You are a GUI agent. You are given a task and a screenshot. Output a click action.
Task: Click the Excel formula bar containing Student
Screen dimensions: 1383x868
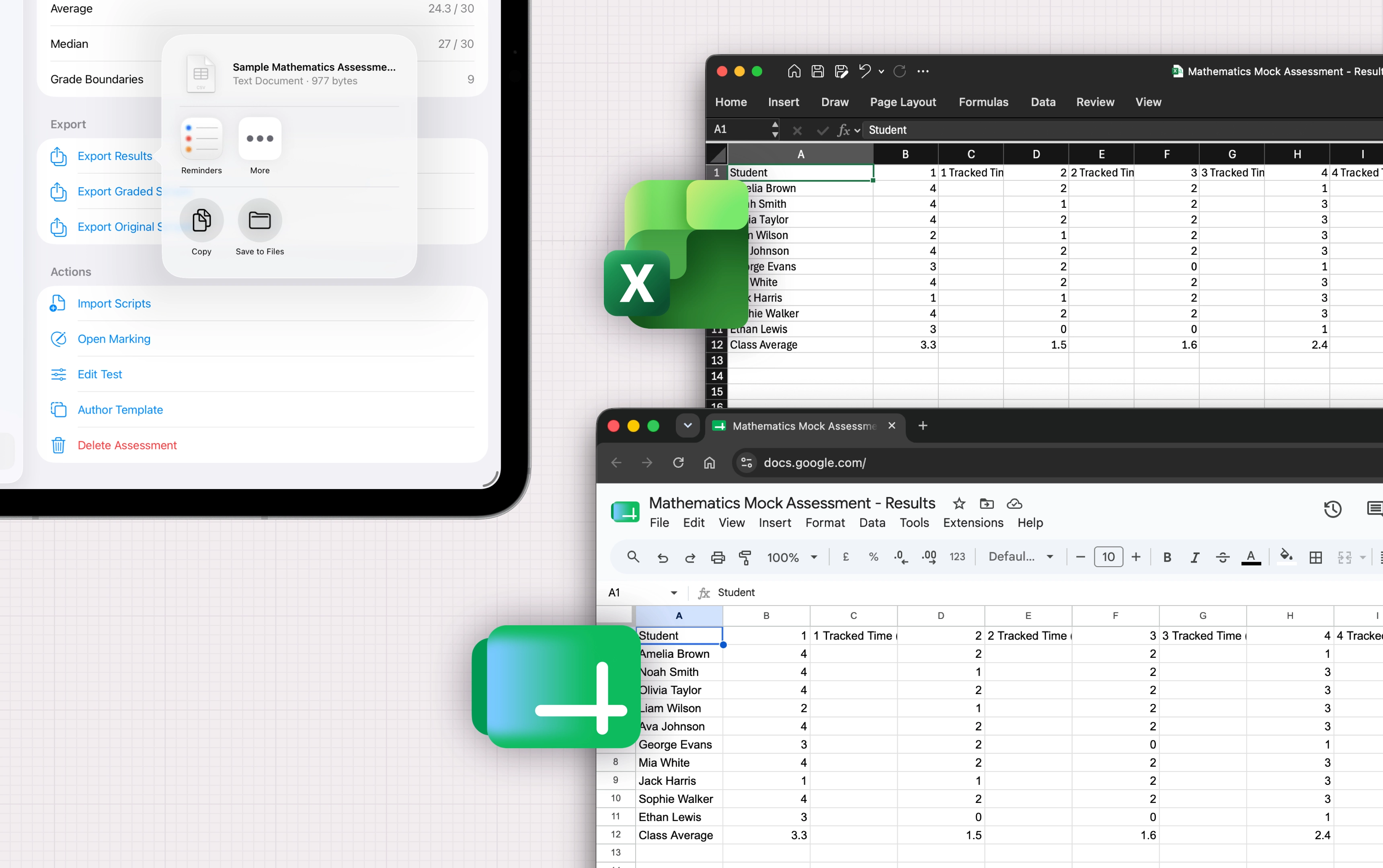click(x=1123, y=130)
